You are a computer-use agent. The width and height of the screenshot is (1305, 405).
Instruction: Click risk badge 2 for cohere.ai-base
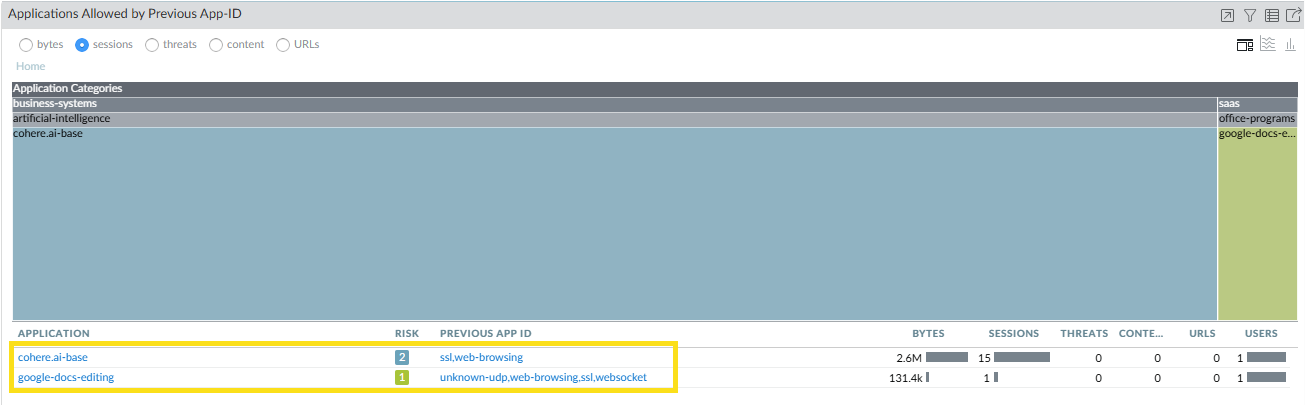(402, 357)
